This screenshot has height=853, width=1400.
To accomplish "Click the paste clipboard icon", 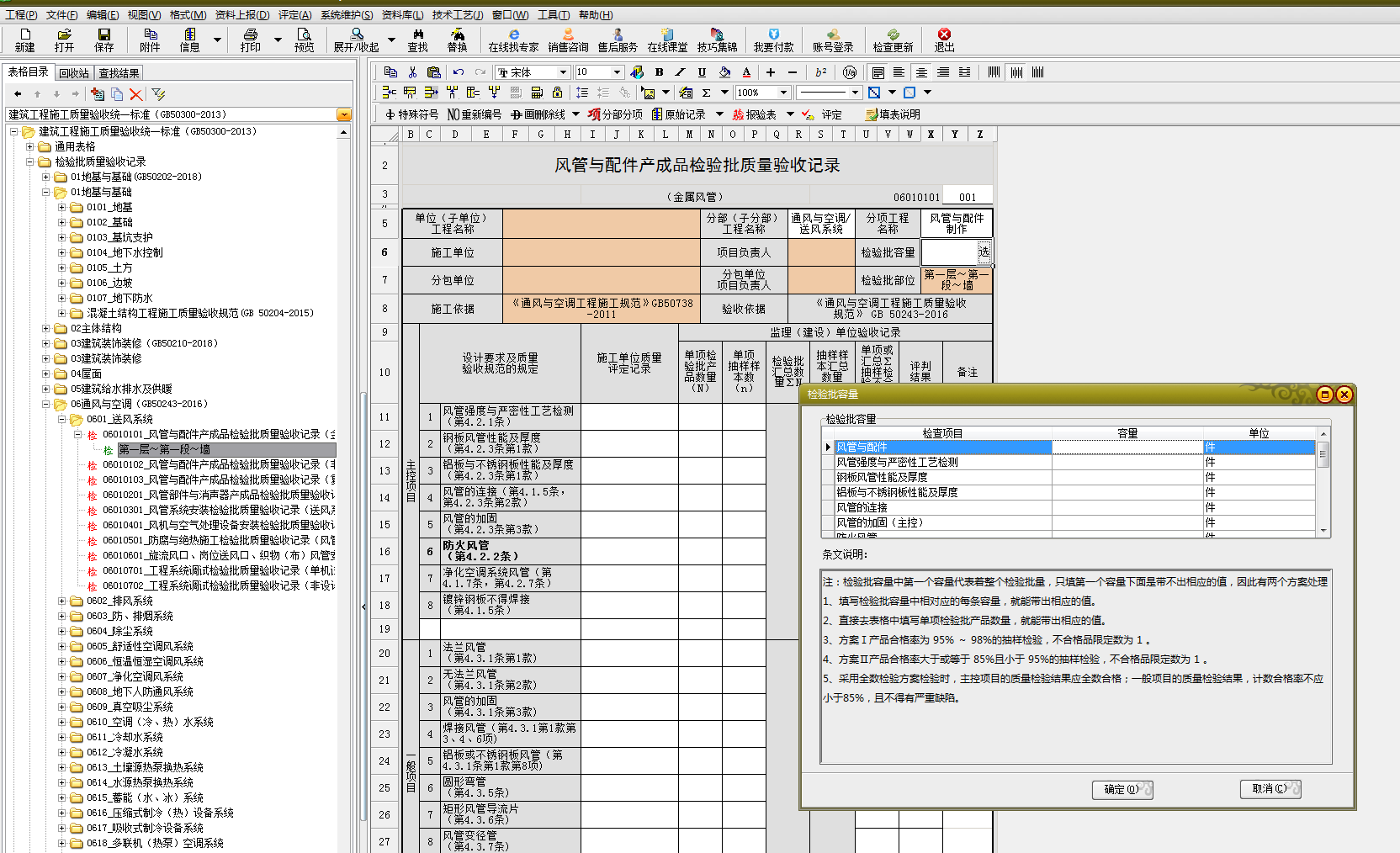I will click(434, 72).
